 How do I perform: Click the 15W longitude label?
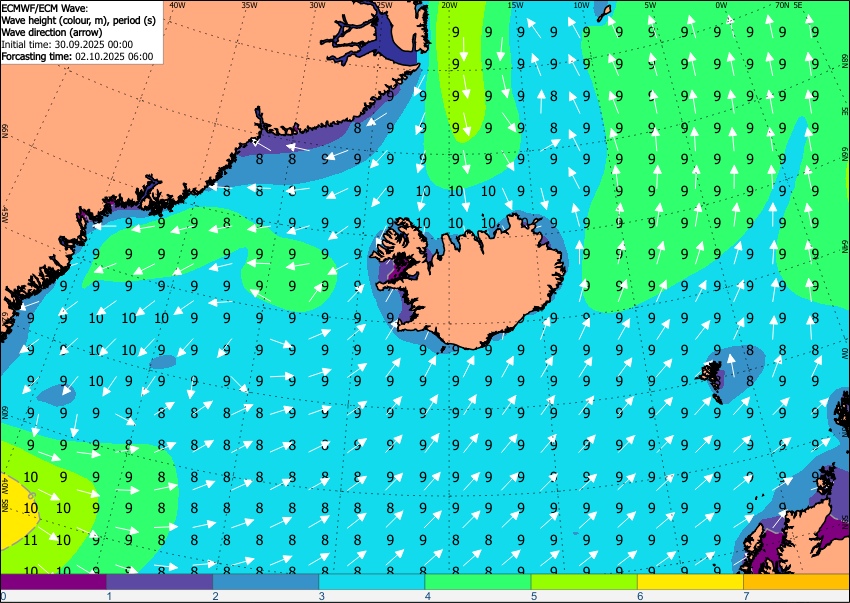515,5
